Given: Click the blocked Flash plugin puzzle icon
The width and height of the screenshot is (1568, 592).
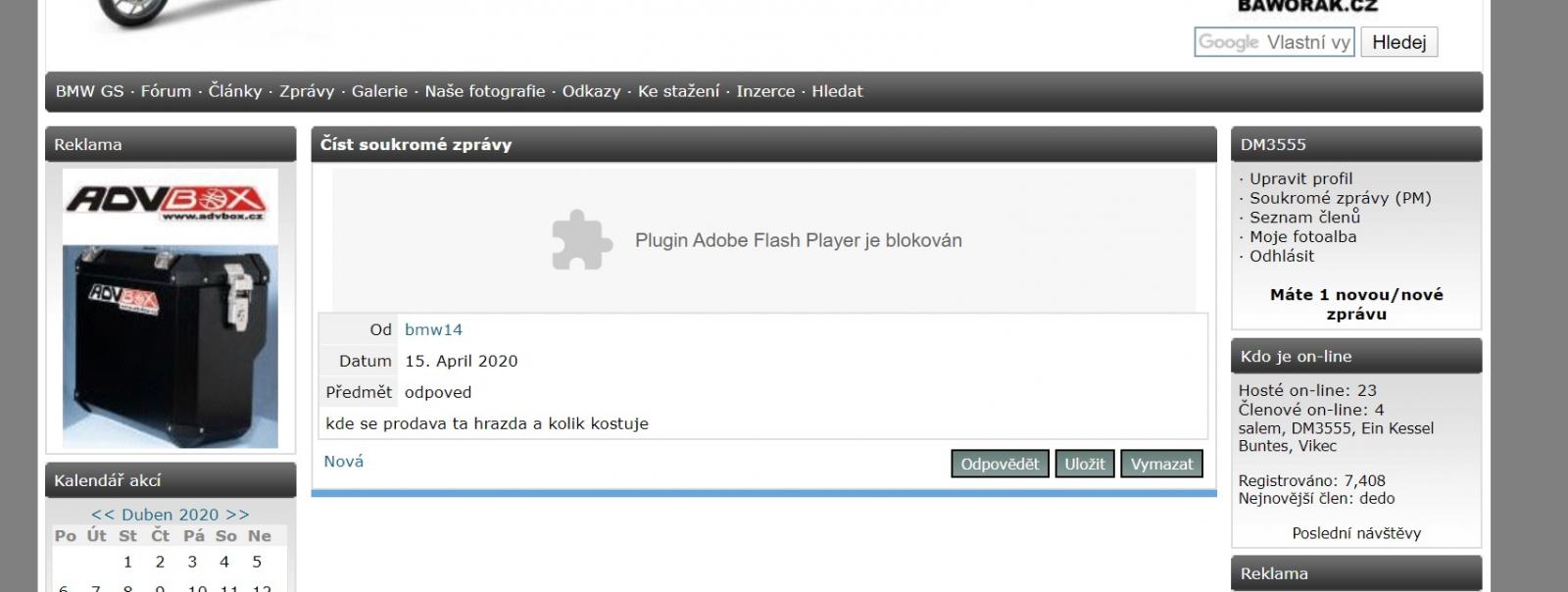Looking at the screenshot, I should coord(582,240).
